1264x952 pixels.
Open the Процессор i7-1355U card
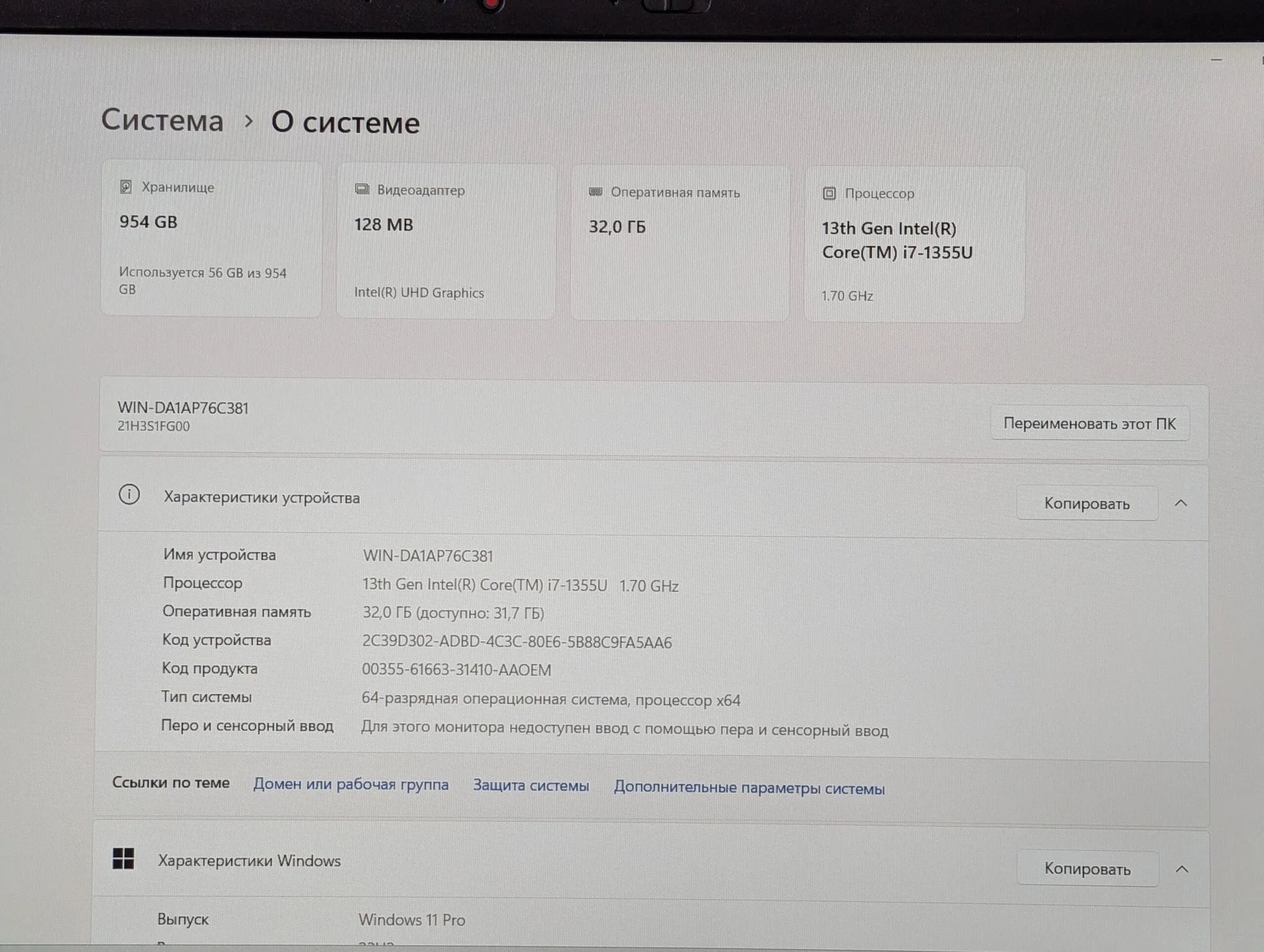point(915,245)
